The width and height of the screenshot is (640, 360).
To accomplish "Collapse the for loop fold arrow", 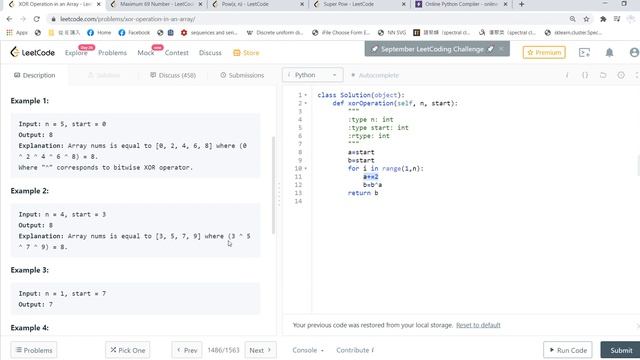I will pyautogui.click(x=306, y=169).
